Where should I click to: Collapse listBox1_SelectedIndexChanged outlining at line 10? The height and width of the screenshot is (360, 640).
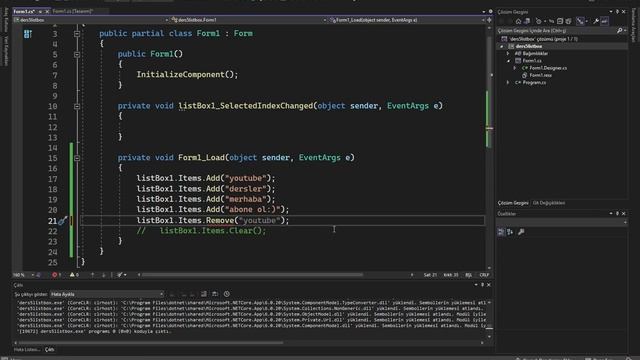(77, 106)
